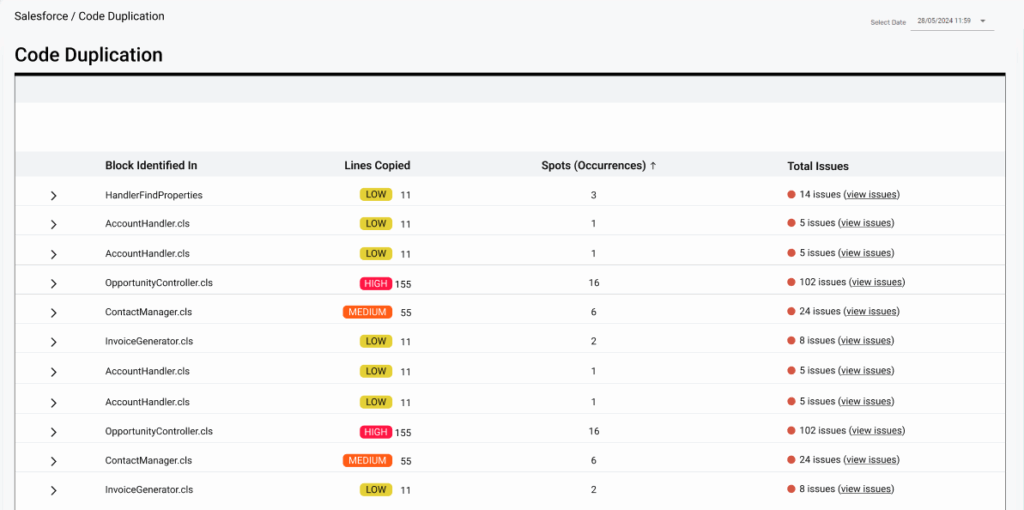Select the HandlerFindProperties block name
Viewport: 1024px width, 510px height.
pyautogui.click(x=153, y=195)
